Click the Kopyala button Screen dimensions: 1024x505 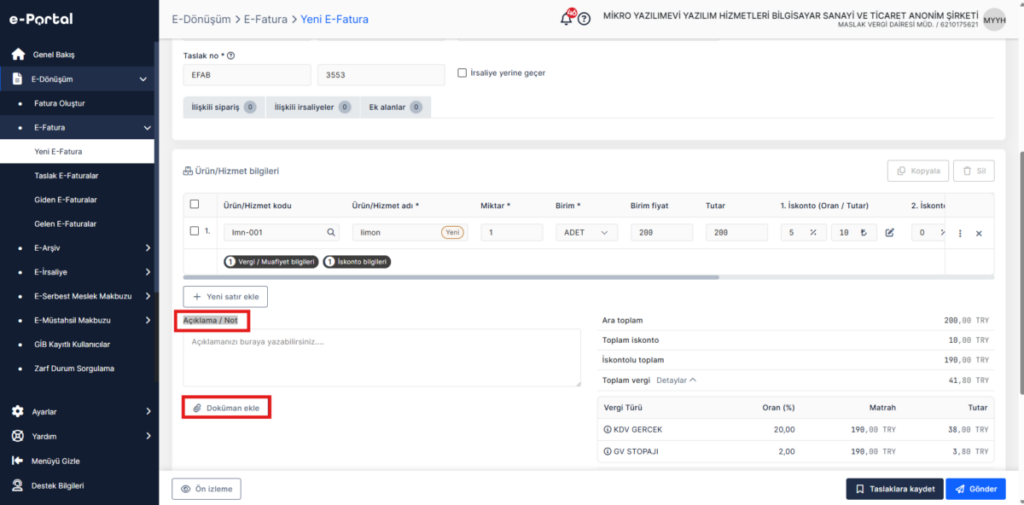click(918, 171)
